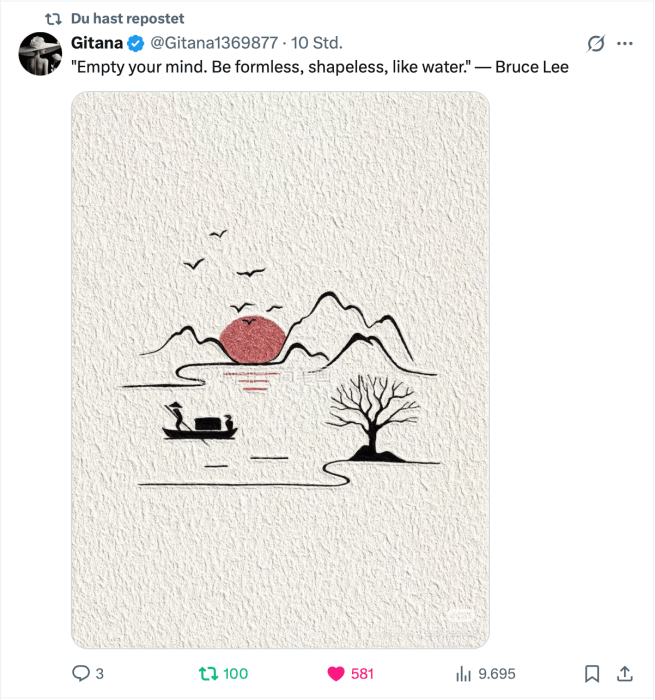Click the "Du hast repostet" label

coord(127,18)
